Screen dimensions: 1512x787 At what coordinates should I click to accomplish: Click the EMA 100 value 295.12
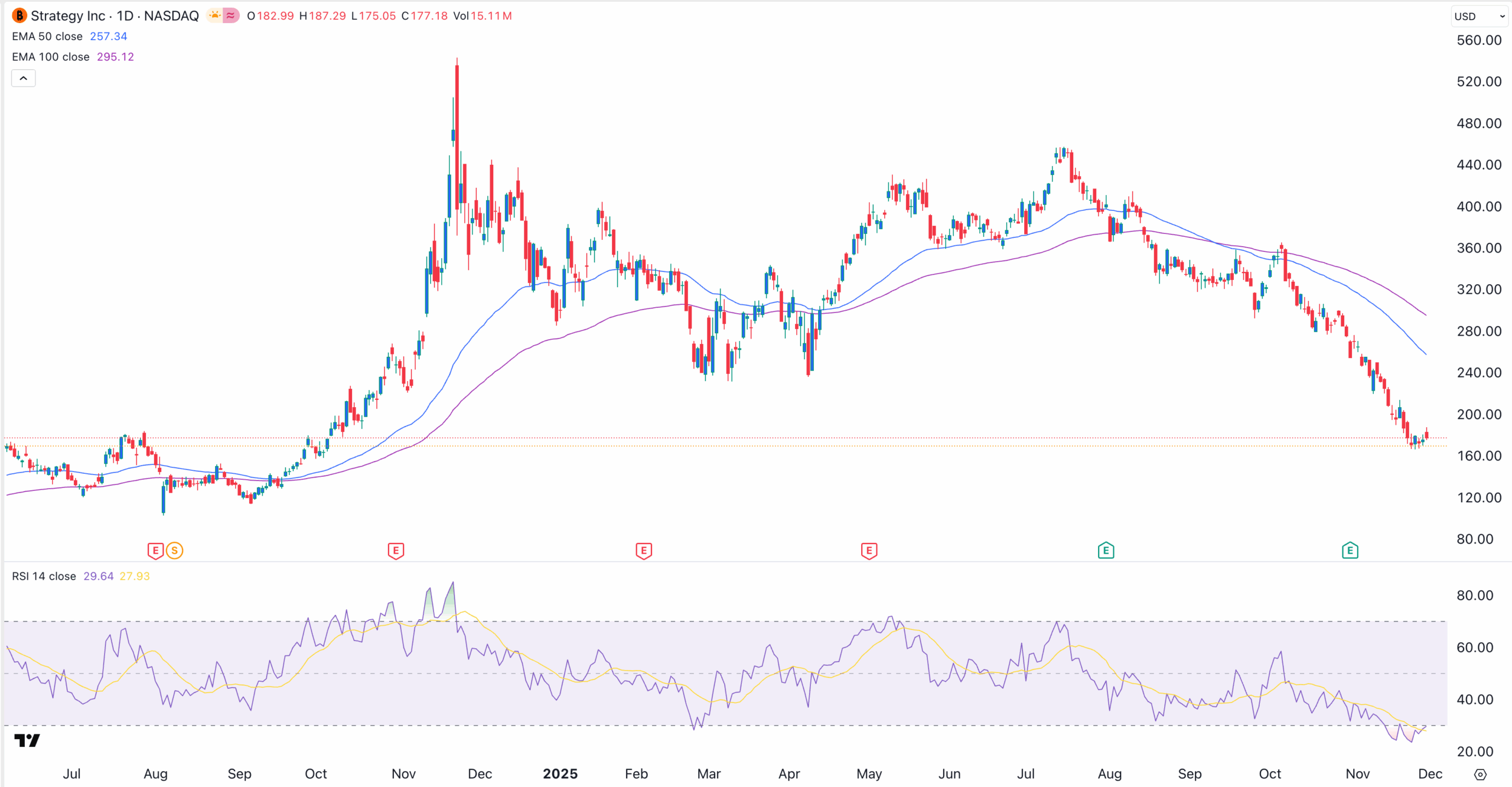pos(115,57)
